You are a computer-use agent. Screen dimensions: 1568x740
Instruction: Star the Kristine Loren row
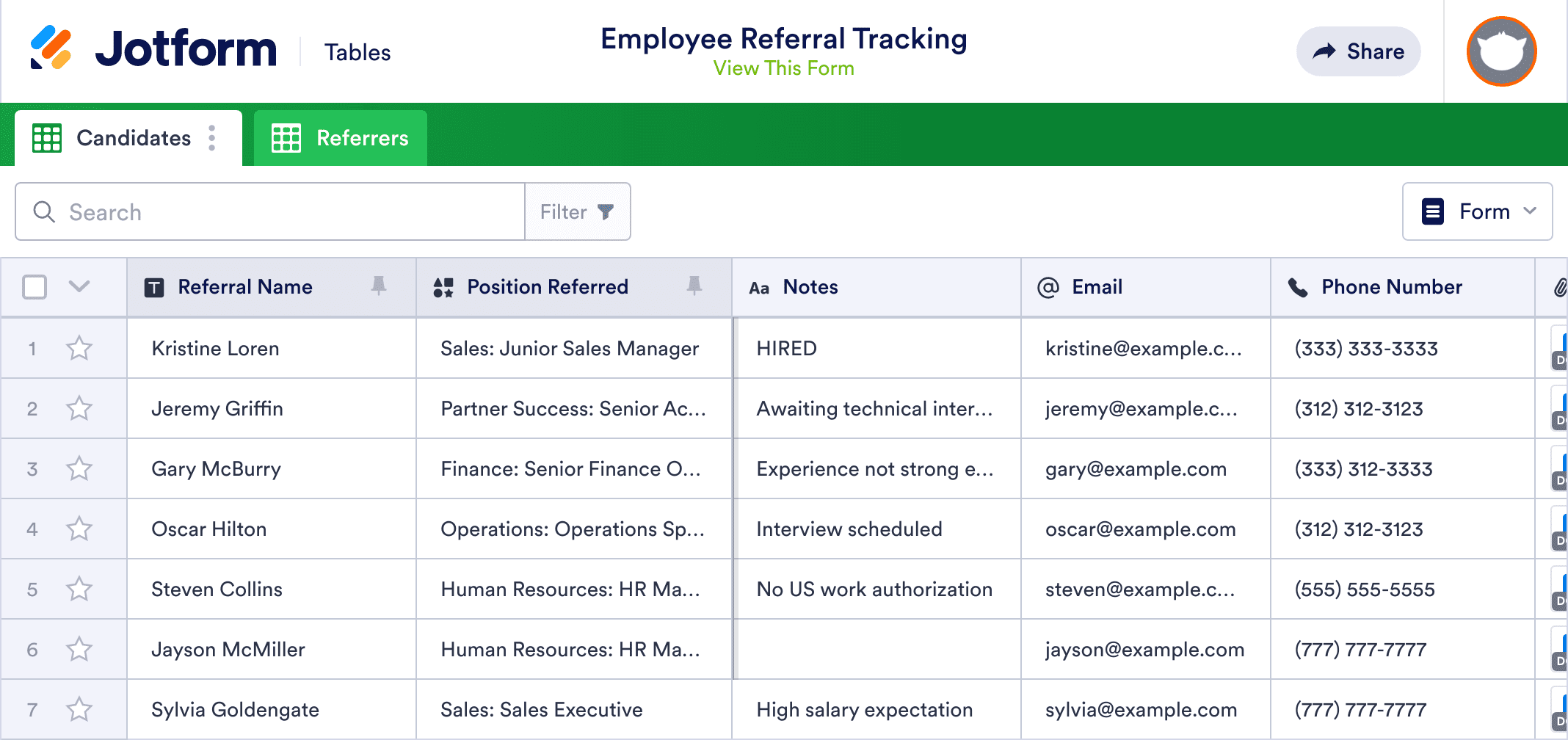pyautogui.click(x=79, y=349)
